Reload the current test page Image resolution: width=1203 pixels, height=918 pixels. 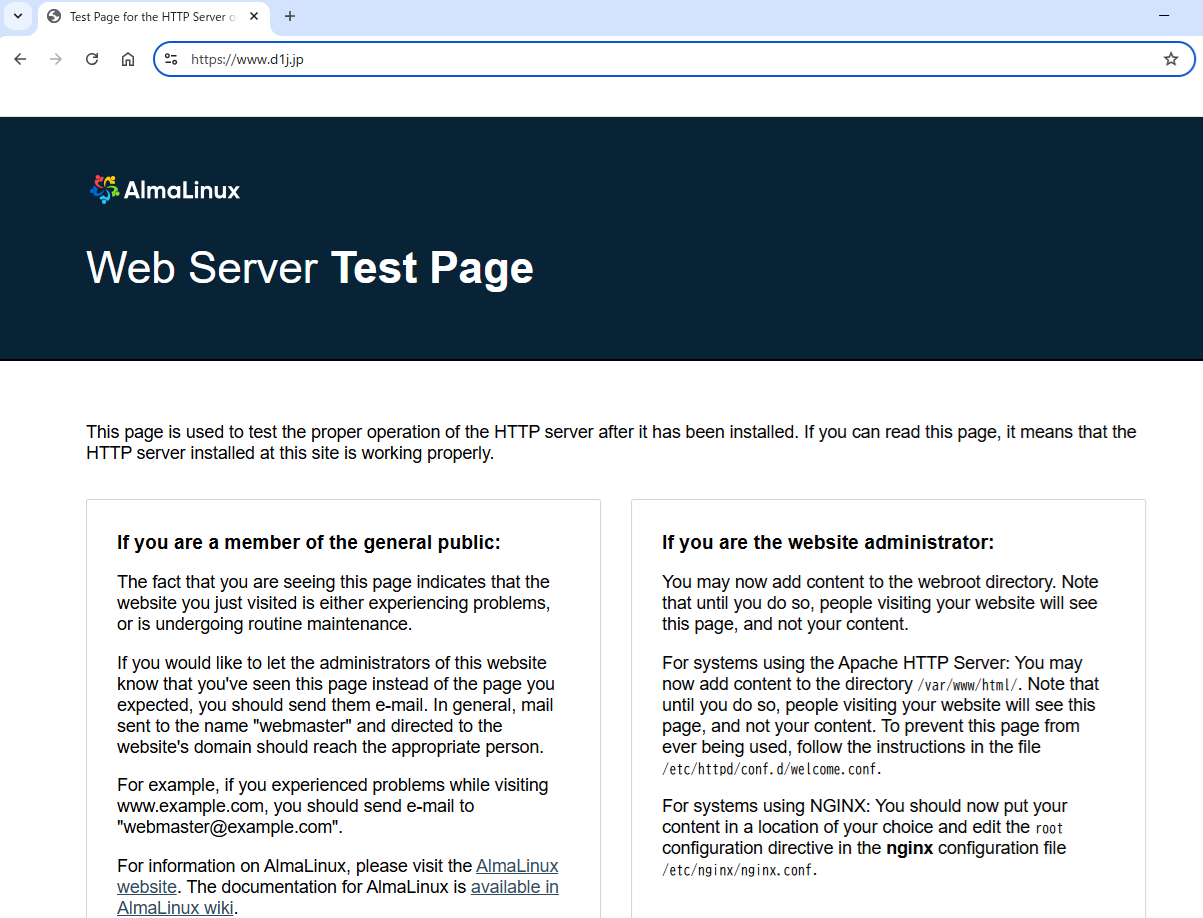pos(91,58)
